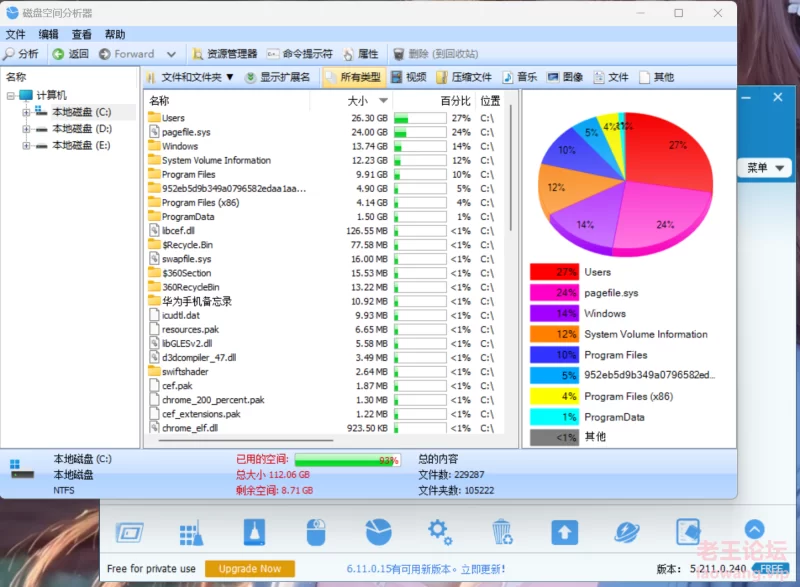The height and width of the screenshot is (587, 800).
Task: Filter by 文件 document type
Action: [x=611, y=77]
